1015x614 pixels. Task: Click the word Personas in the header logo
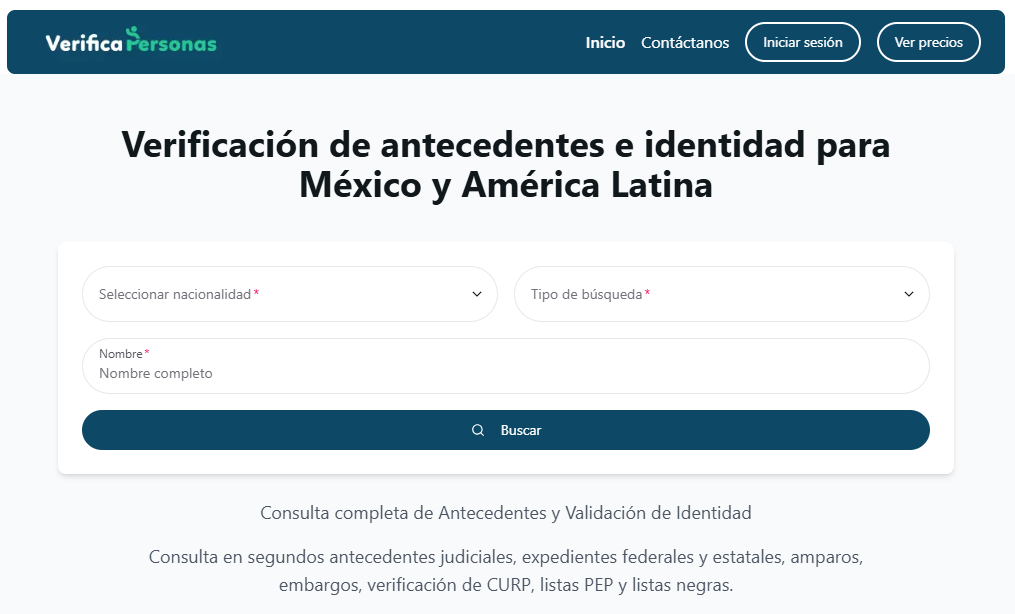point(173,43)
